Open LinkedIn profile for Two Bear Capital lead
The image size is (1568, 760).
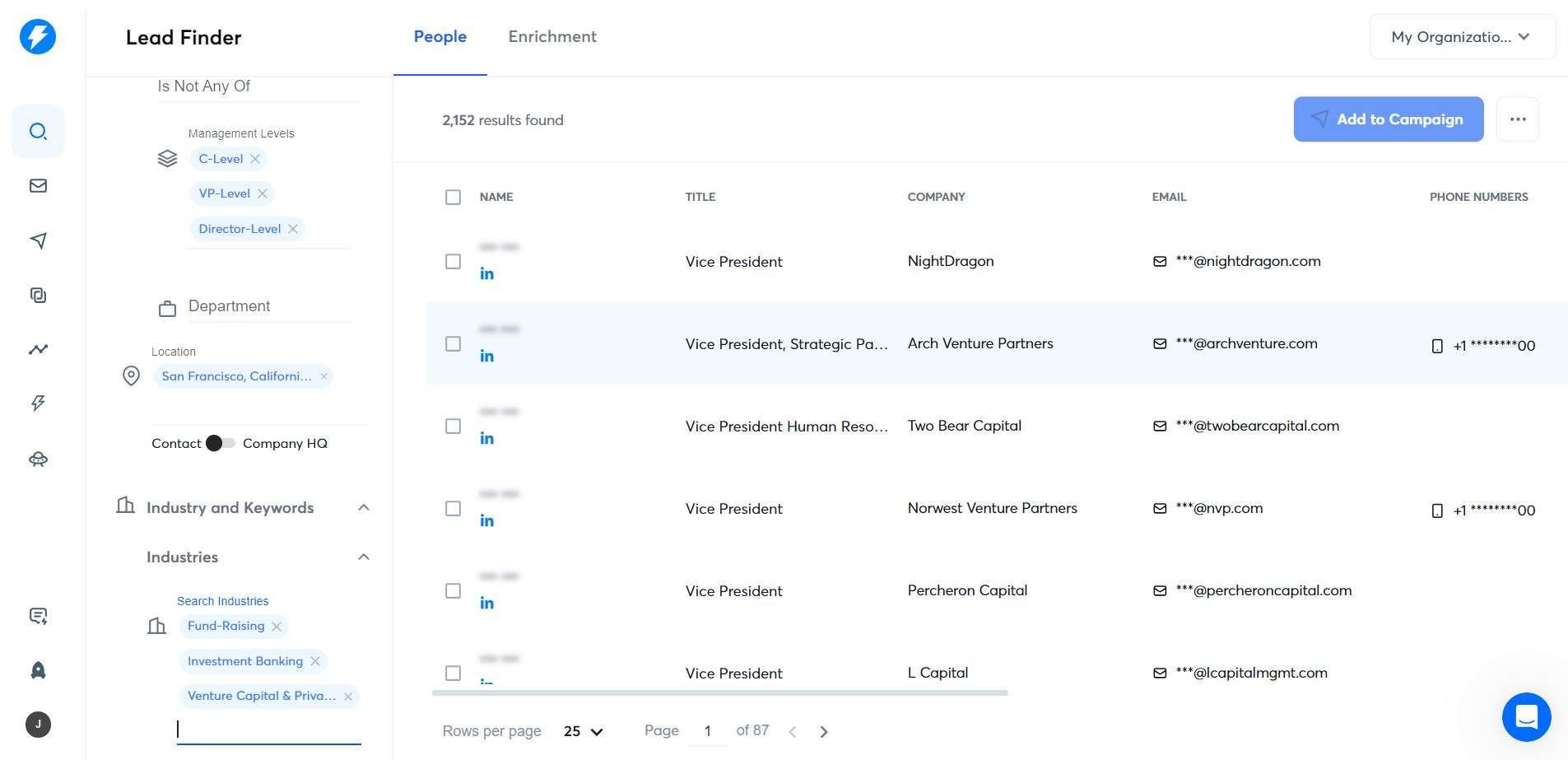487,438
